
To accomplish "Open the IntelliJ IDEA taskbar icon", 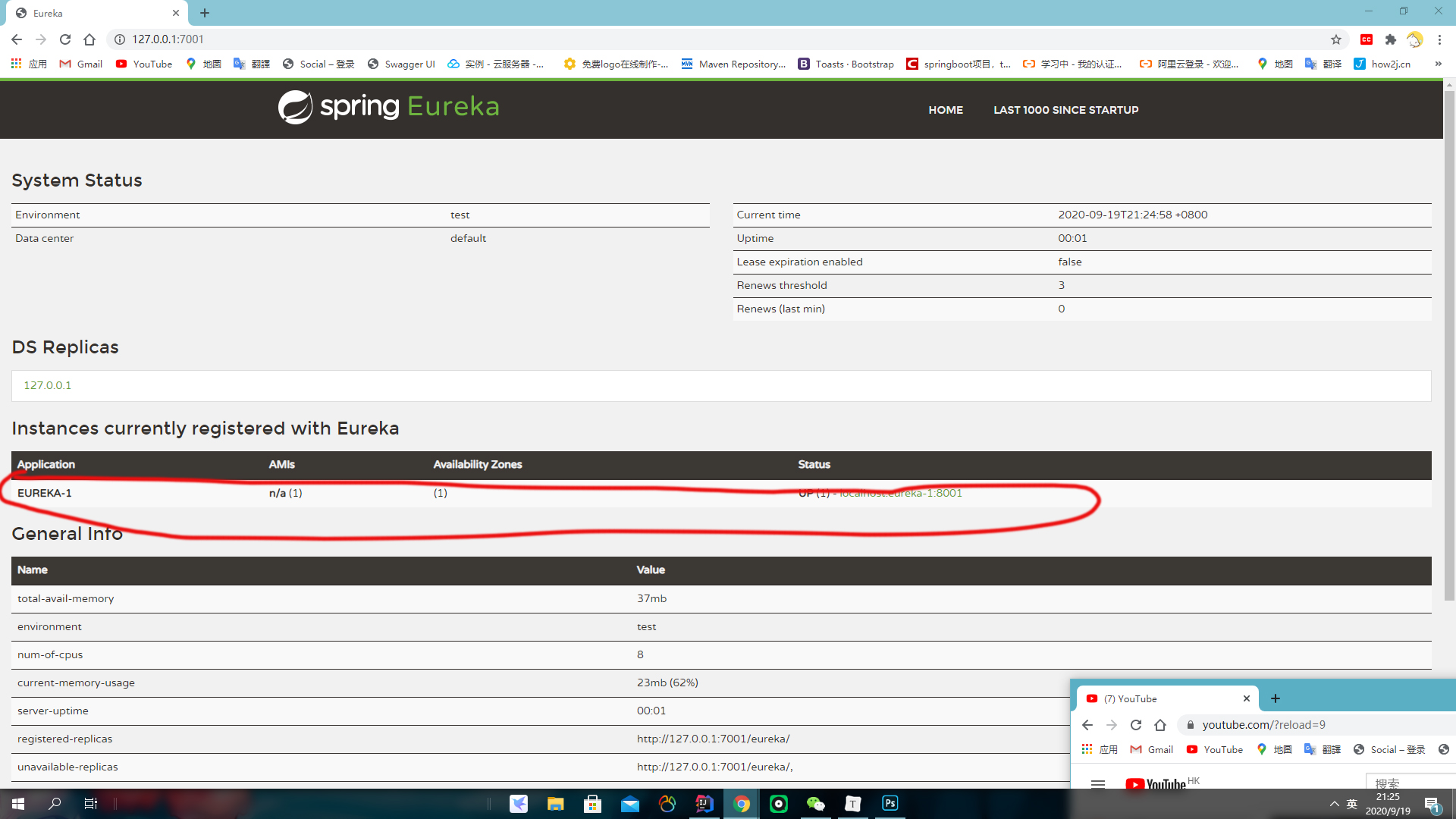I will tap(704, 804).
